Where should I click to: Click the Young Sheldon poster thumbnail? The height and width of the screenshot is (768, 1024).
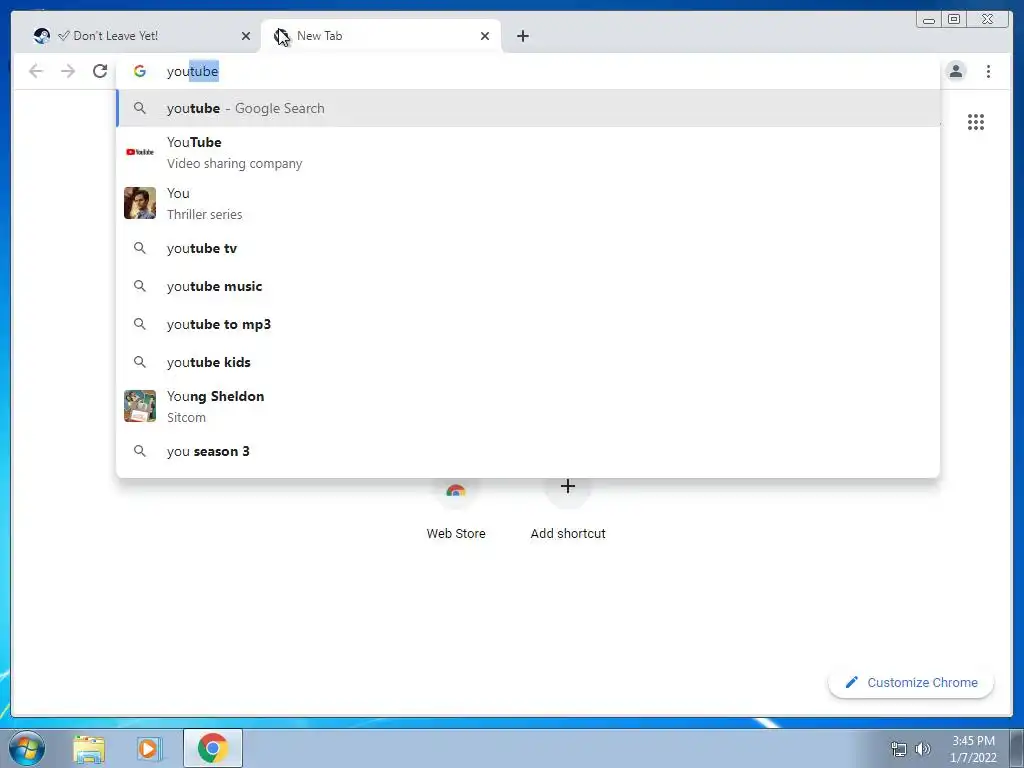(140, 406)
